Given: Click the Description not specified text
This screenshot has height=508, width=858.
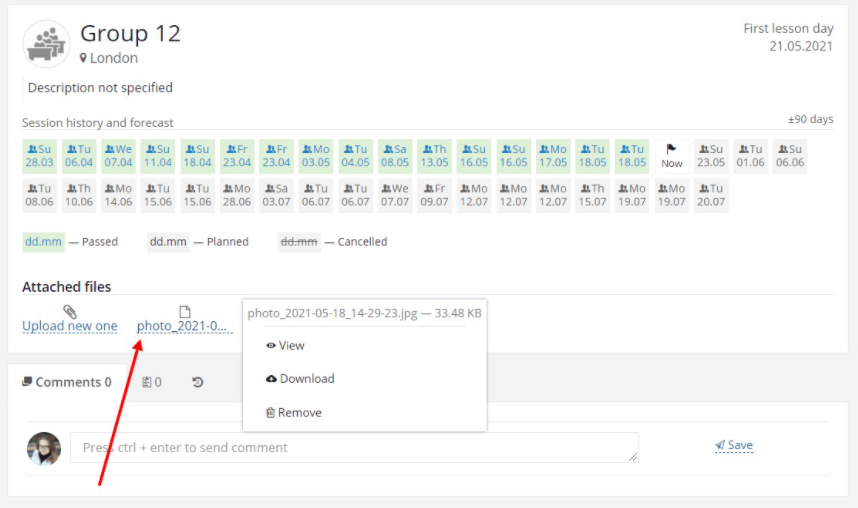Looking at the screenshot, I should 100,88.
